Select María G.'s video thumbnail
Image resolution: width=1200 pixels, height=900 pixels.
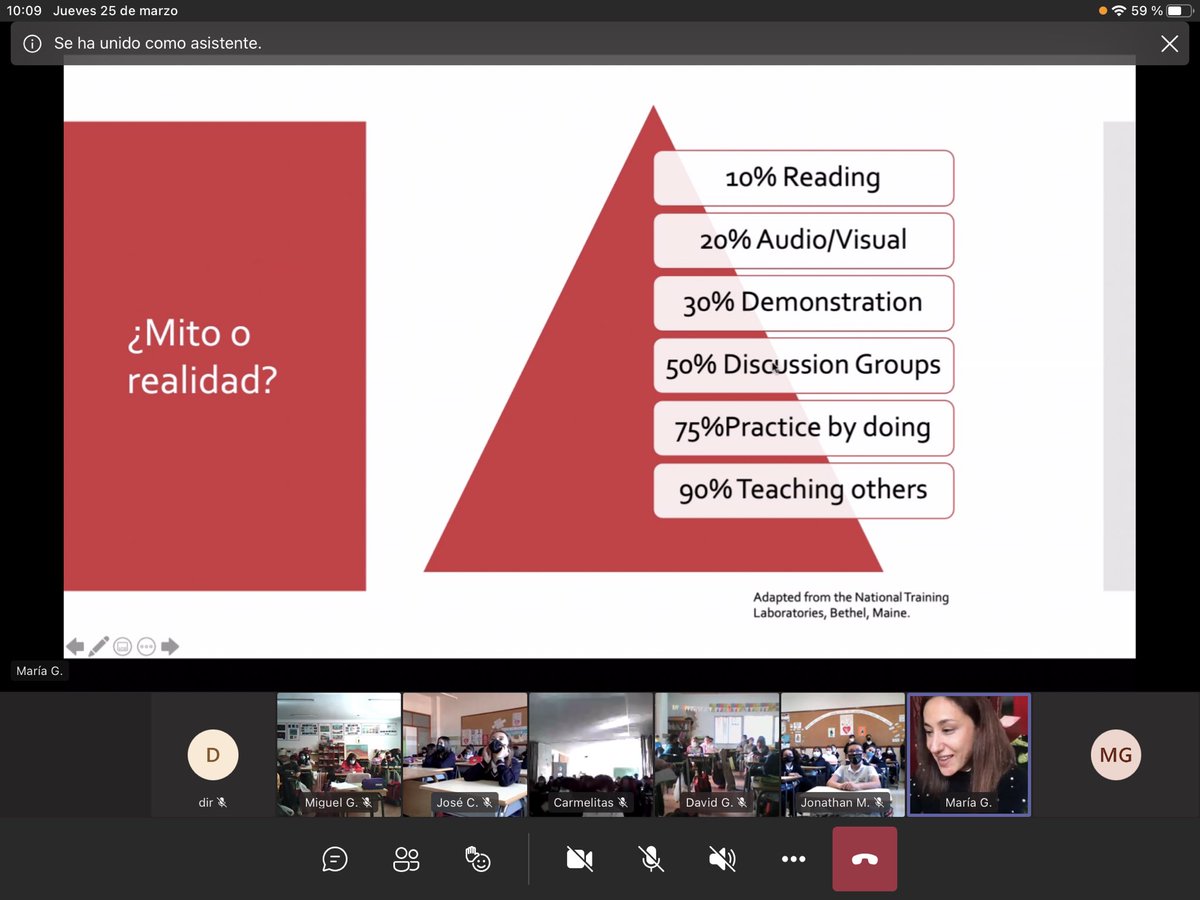(x=969, y=755)
